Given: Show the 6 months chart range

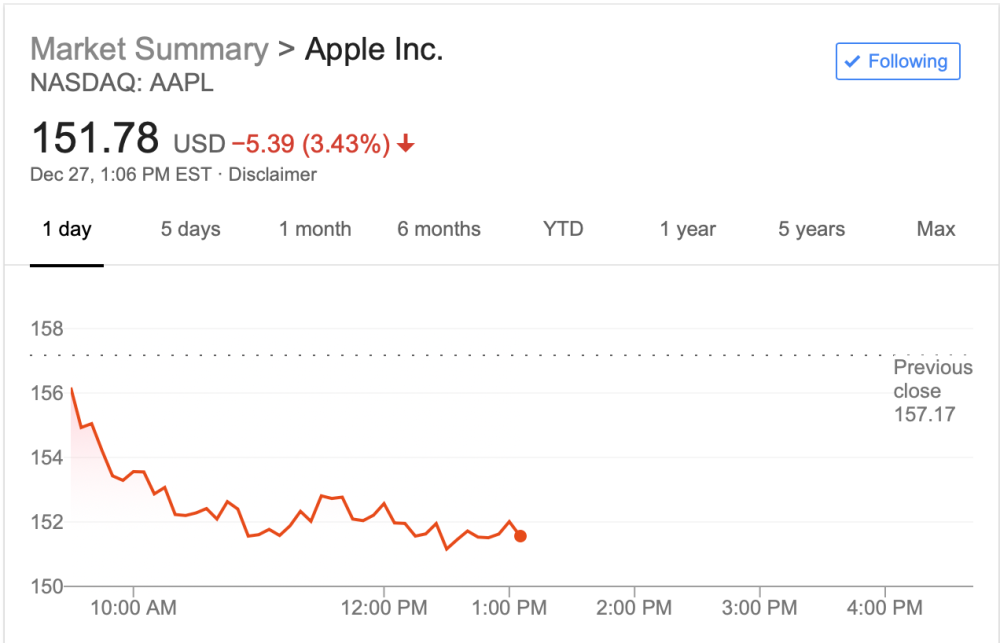Looking at the screenshot, I should 439,229.
